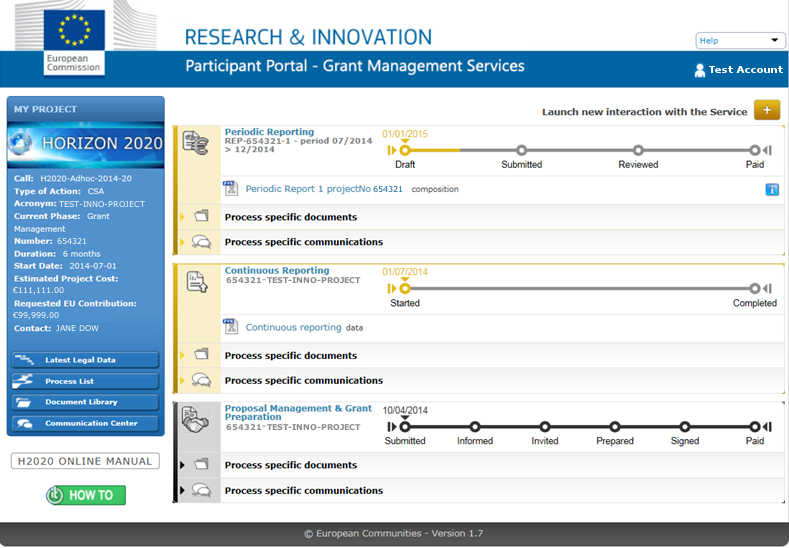The height and width of the screenshot is (548, 789).
Task: Expand Periodic Reporting process specific communications arrow
Action: pyautogui.click(x=182, y=242)
